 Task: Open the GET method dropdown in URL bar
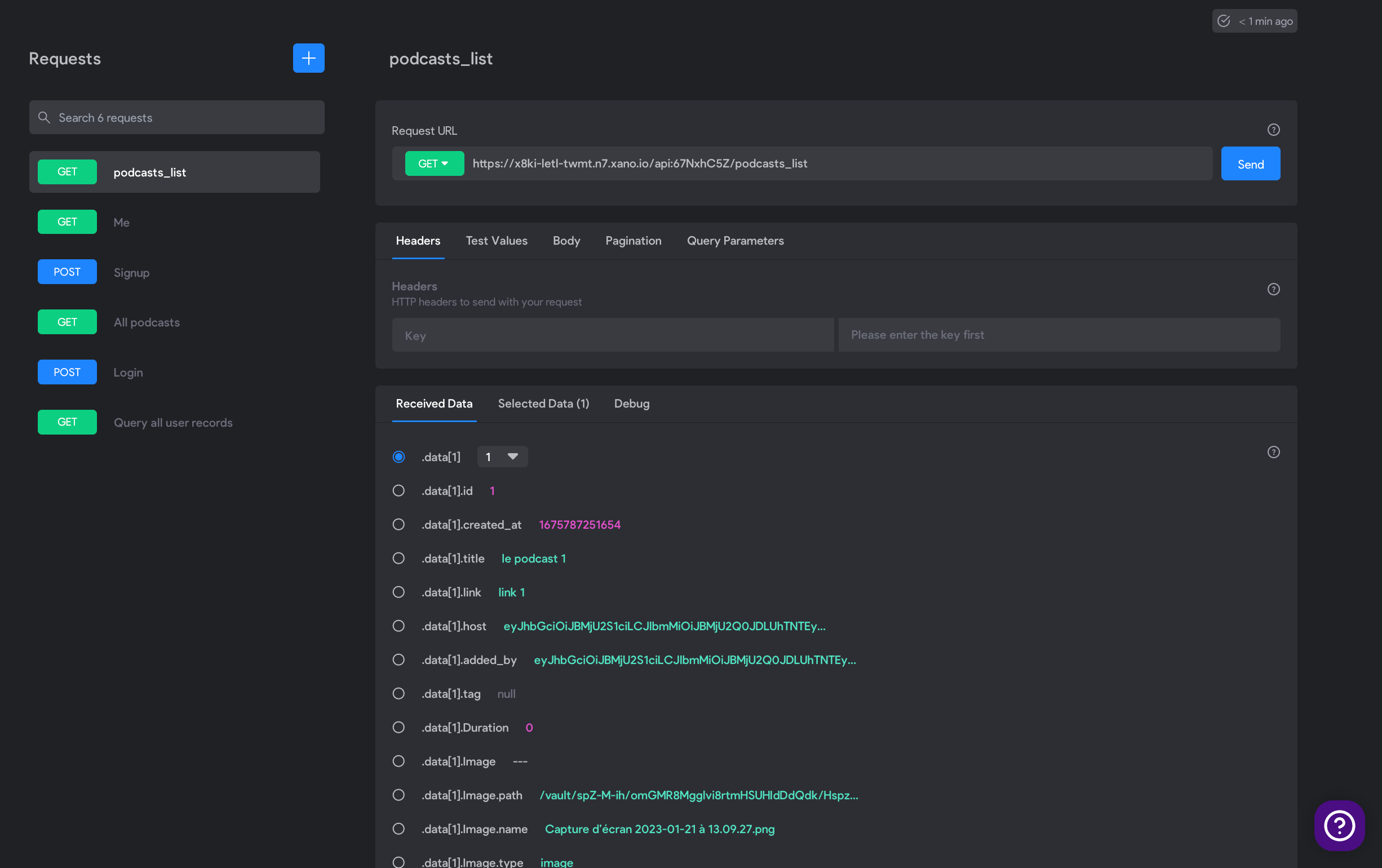(x=434, y=163)
